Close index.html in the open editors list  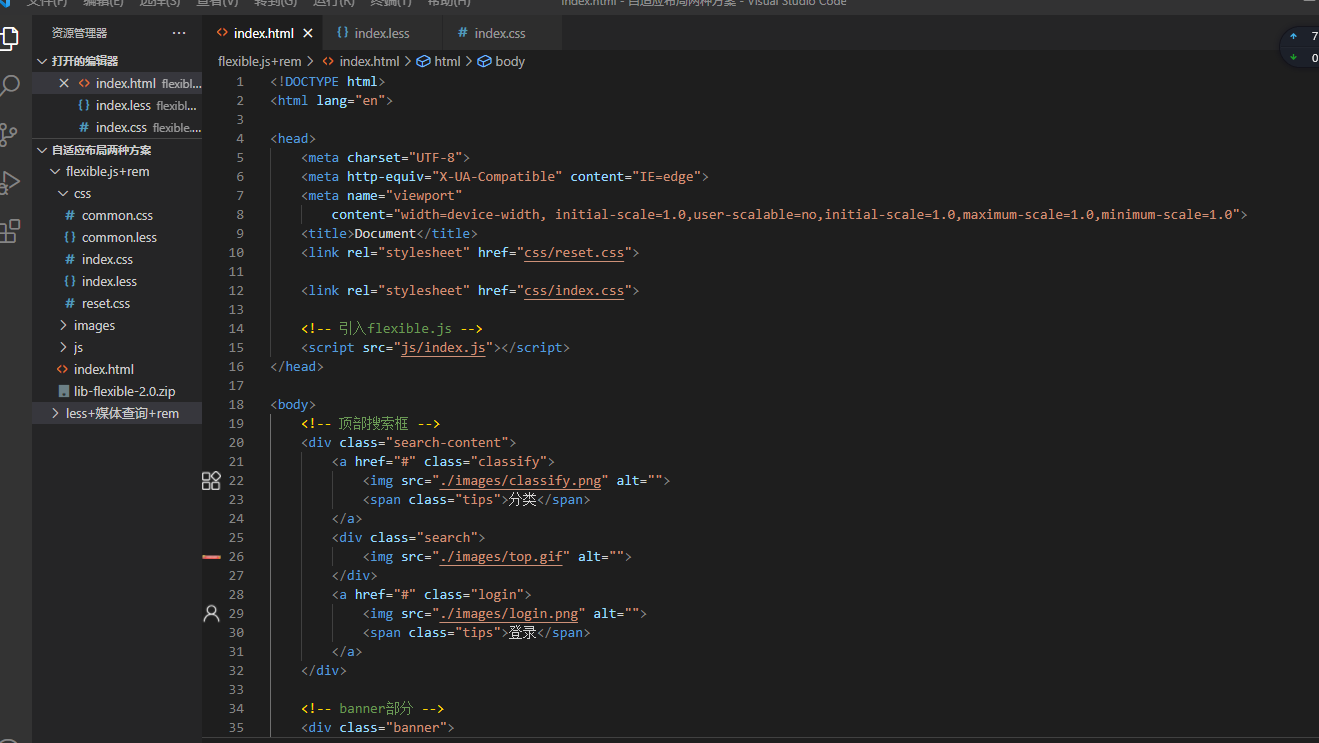(64, 83)
